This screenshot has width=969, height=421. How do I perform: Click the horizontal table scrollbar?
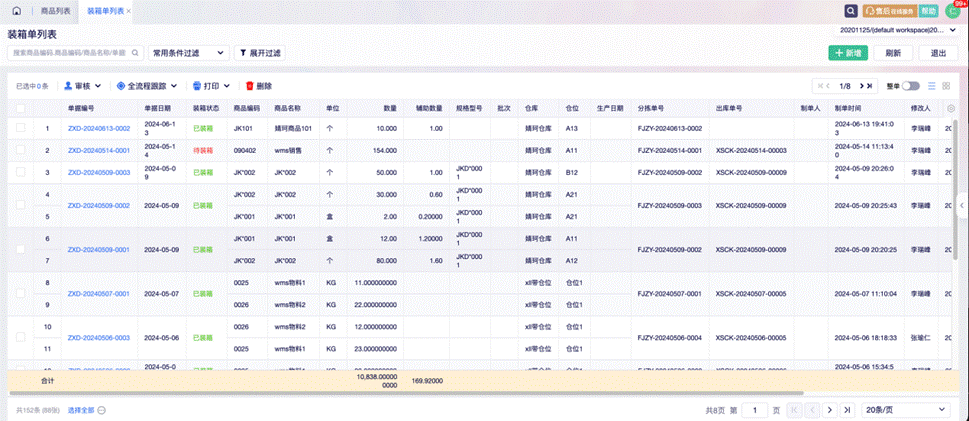pos(406,393)
